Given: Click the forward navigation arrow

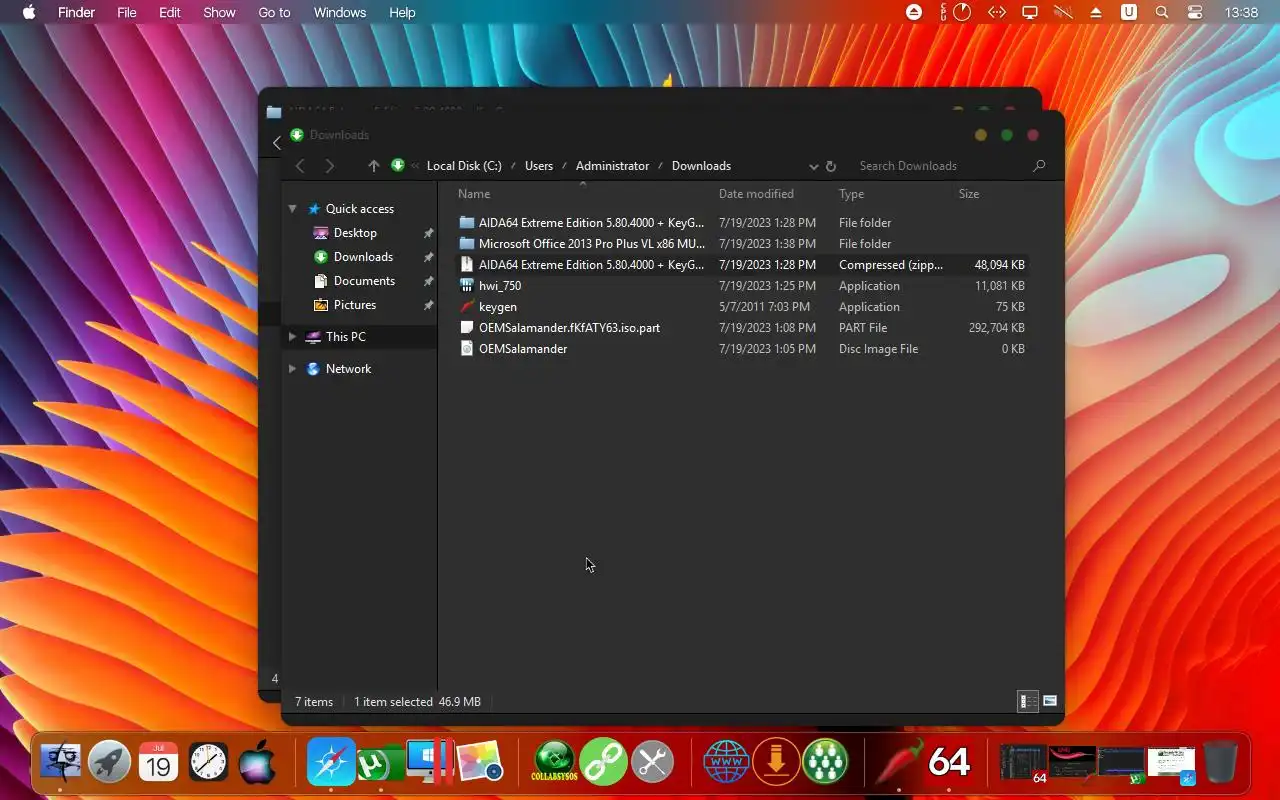Looking at the screenshot, I should (330, 166).
